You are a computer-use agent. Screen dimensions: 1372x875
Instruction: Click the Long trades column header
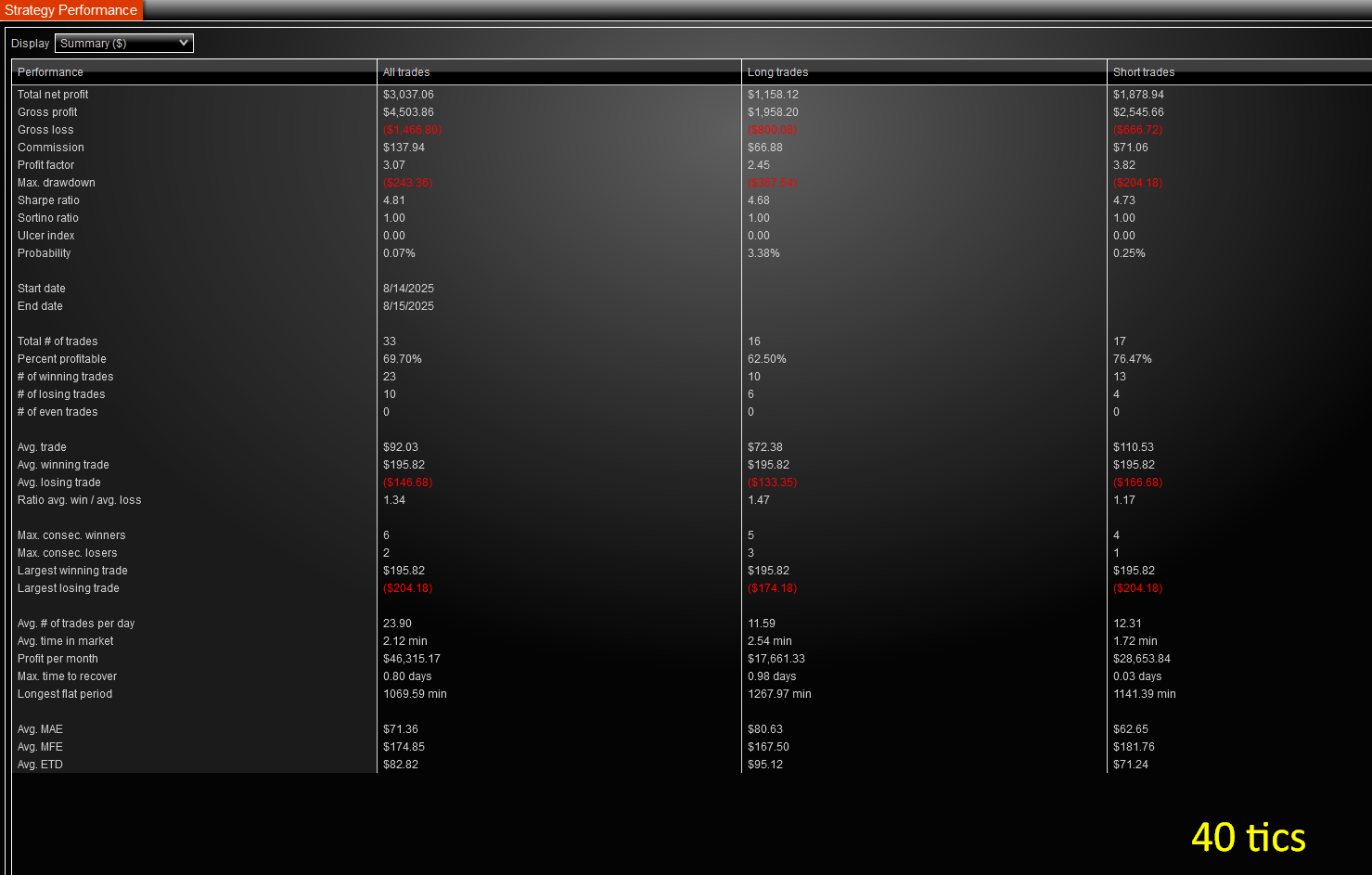[x=777, y=72]
